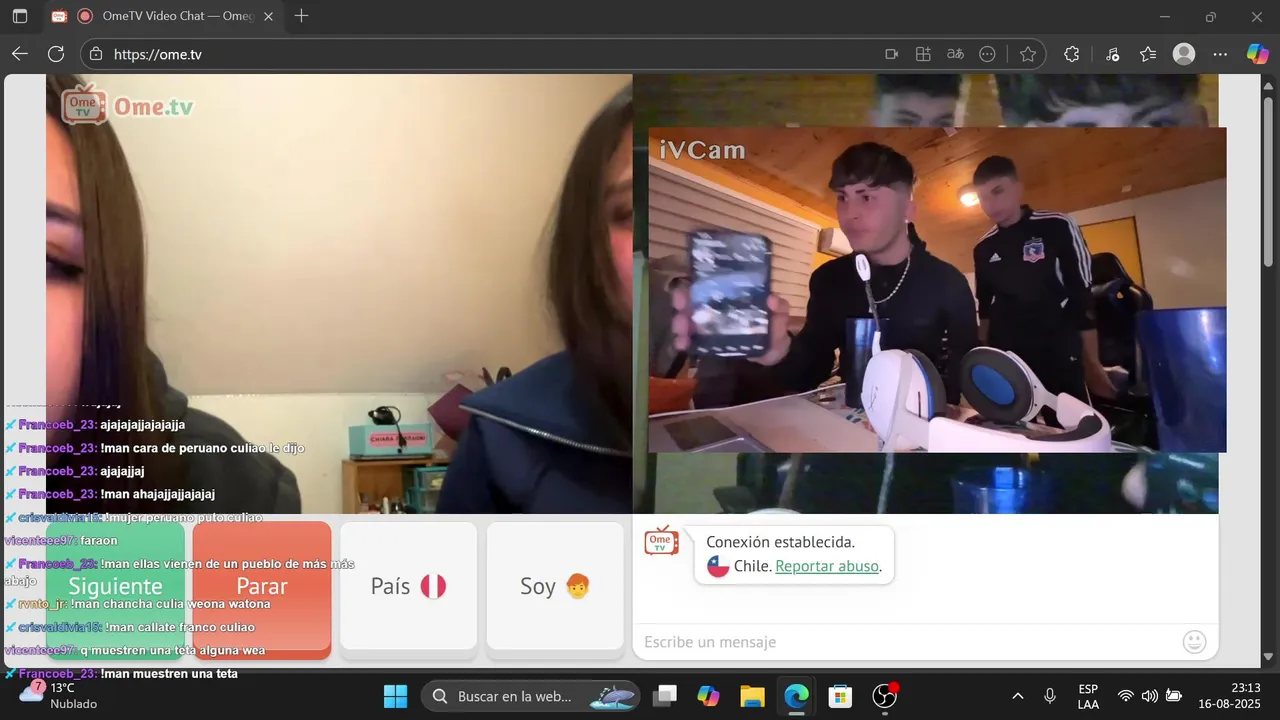
Task: Click message "!man callate franco culiao"
Action: 179,627
